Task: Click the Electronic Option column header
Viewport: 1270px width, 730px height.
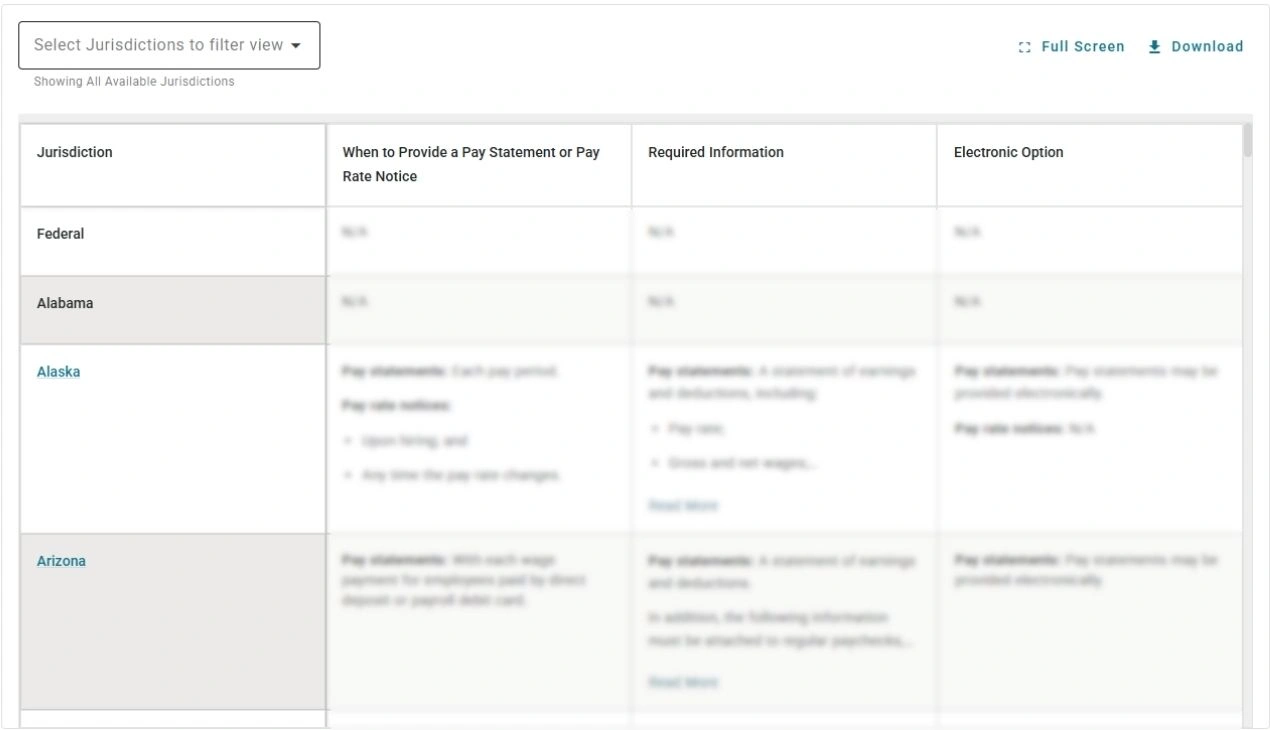Action: coord(1009,151)
